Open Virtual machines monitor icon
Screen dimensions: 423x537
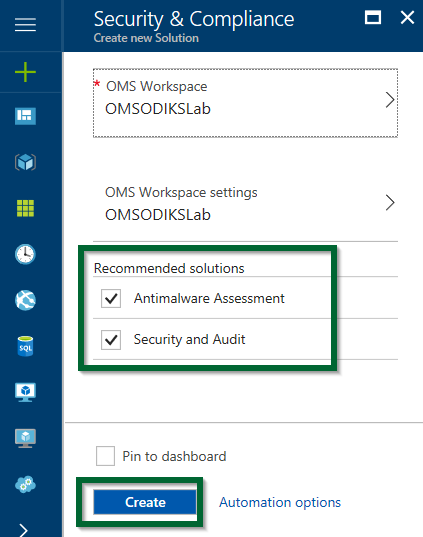(x=25, y=392)
